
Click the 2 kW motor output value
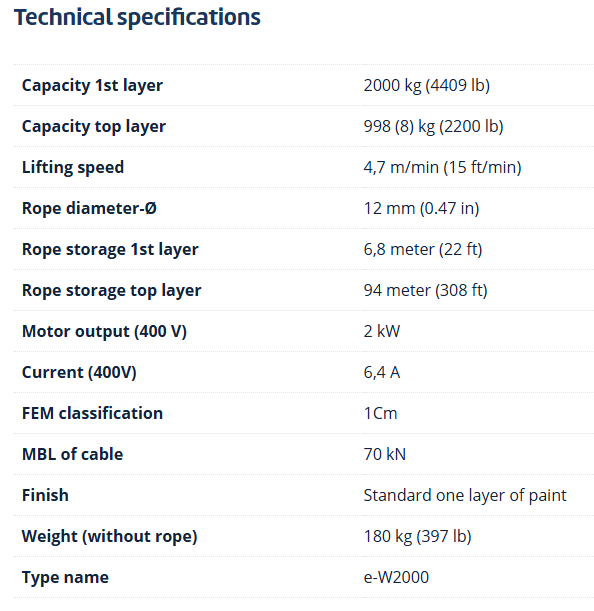[x=382, y=331]
